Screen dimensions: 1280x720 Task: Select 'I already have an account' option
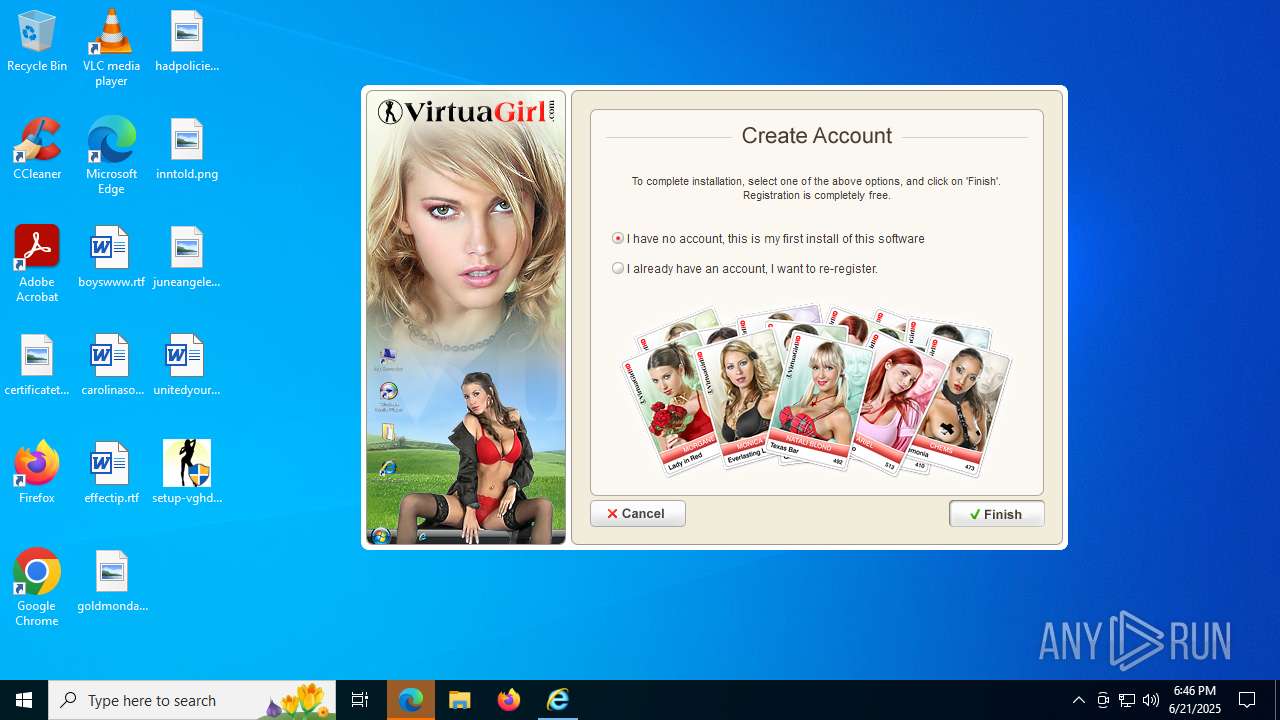[618, 268]
